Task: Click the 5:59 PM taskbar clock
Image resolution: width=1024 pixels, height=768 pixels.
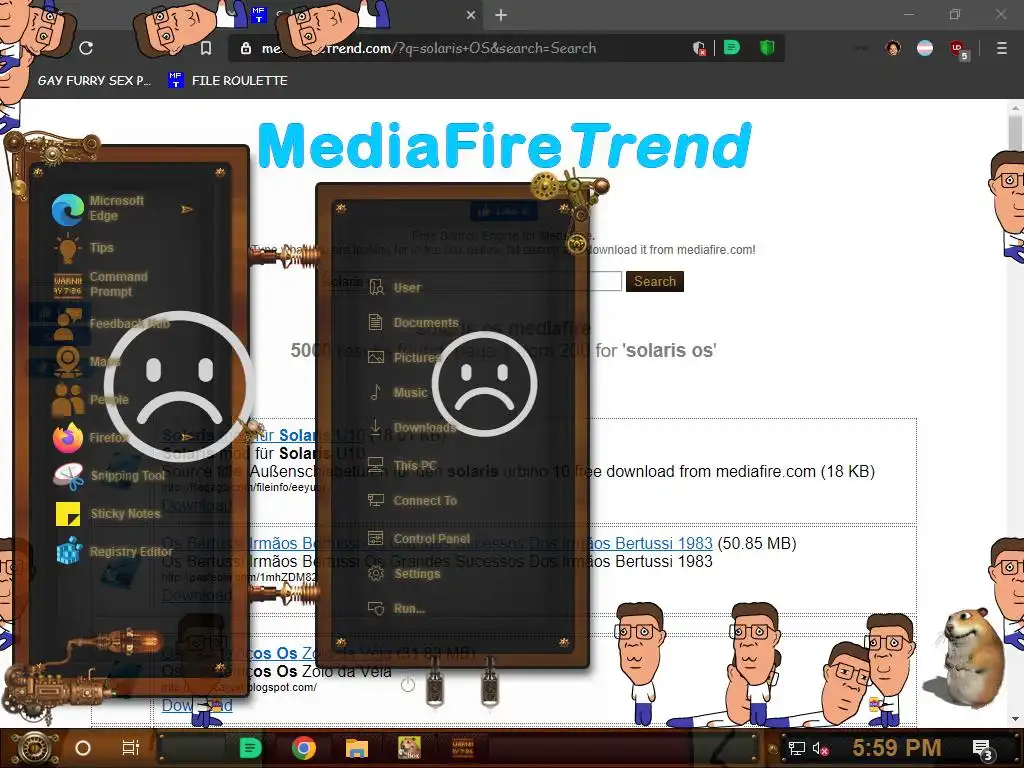Action: [x=896, y=748]
